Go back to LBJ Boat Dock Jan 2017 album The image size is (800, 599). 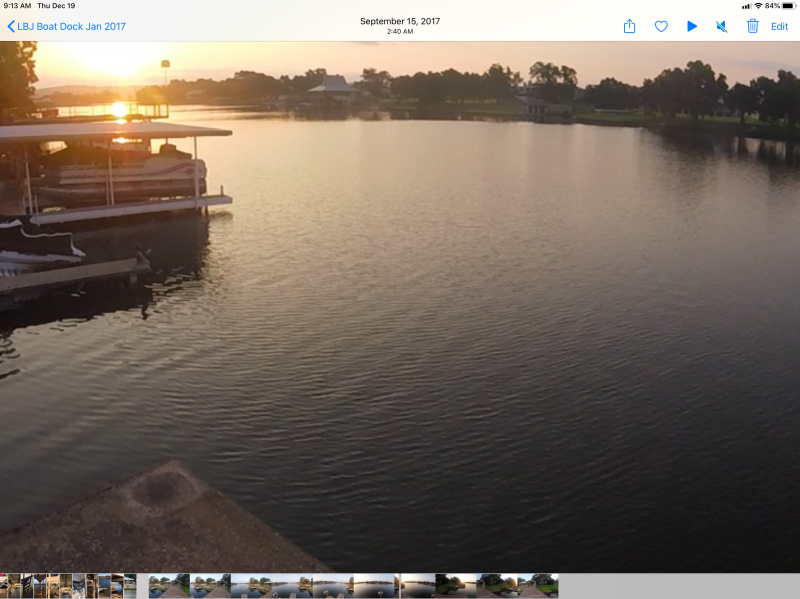click(x=66, y=27)
